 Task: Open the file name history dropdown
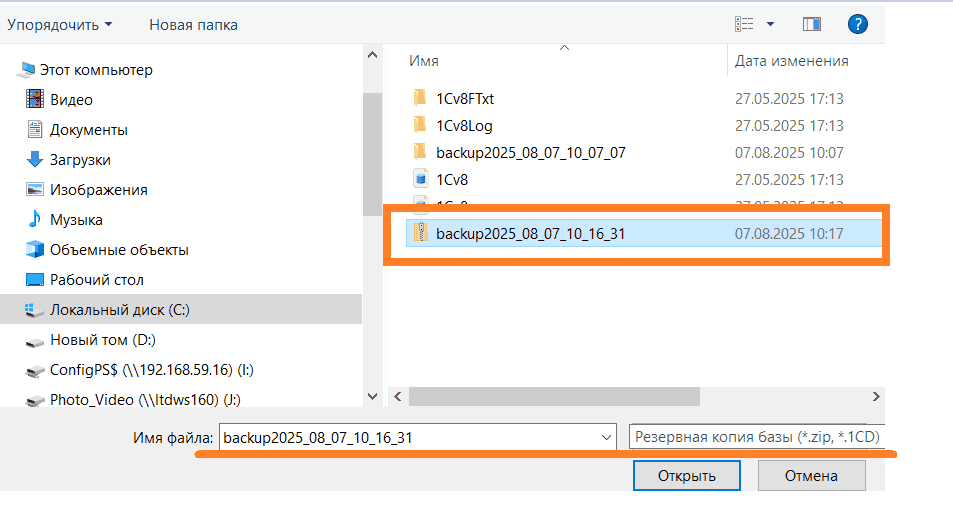607,437
